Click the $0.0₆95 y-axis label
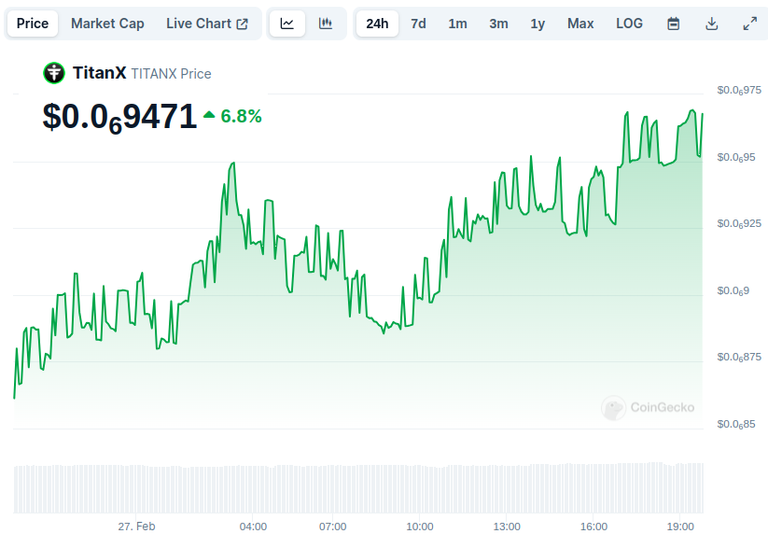The image size is (768, 537). tap(736, 157)
